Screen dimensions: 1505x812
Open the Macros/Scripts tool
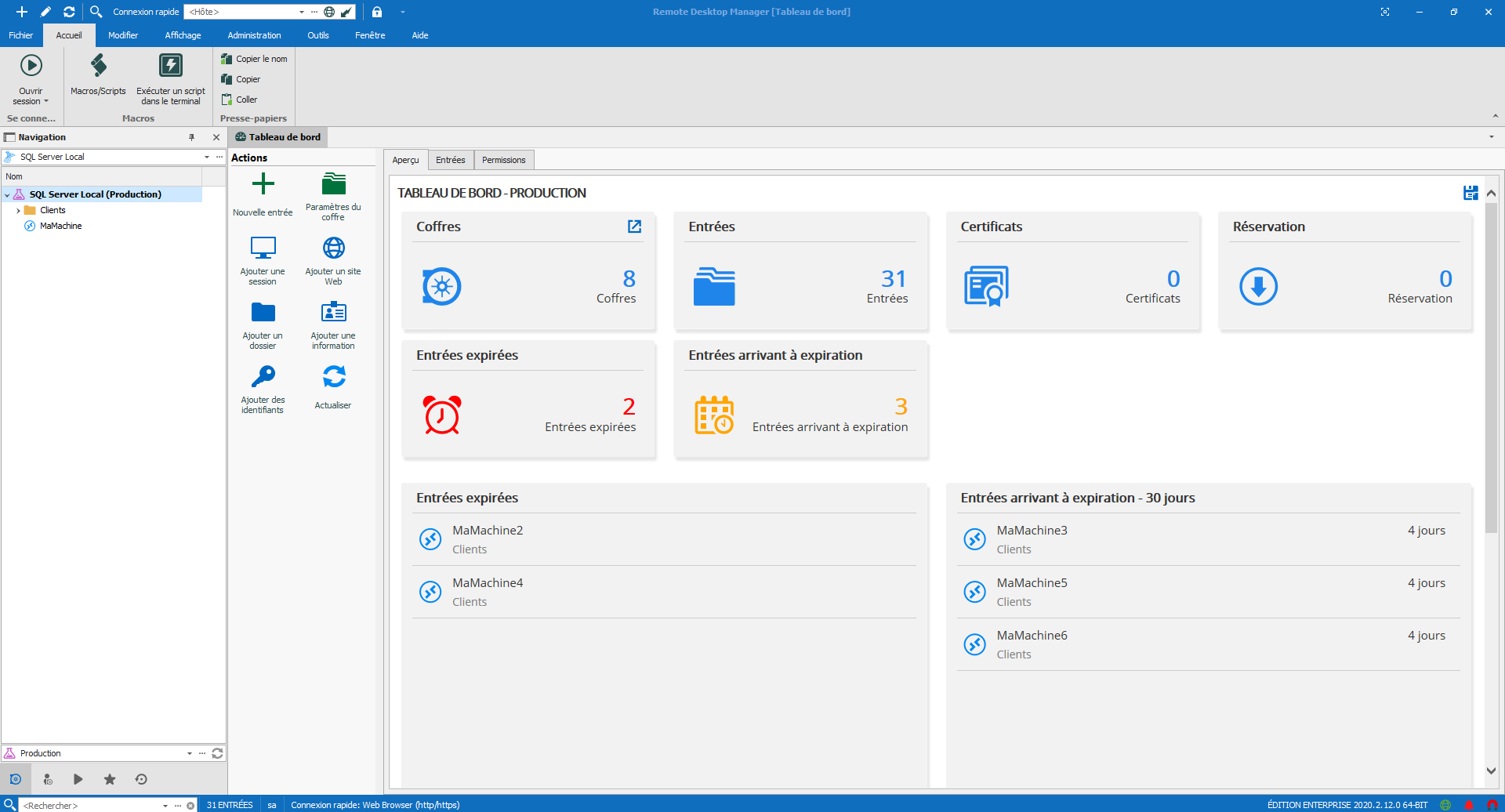coord(98,66)
